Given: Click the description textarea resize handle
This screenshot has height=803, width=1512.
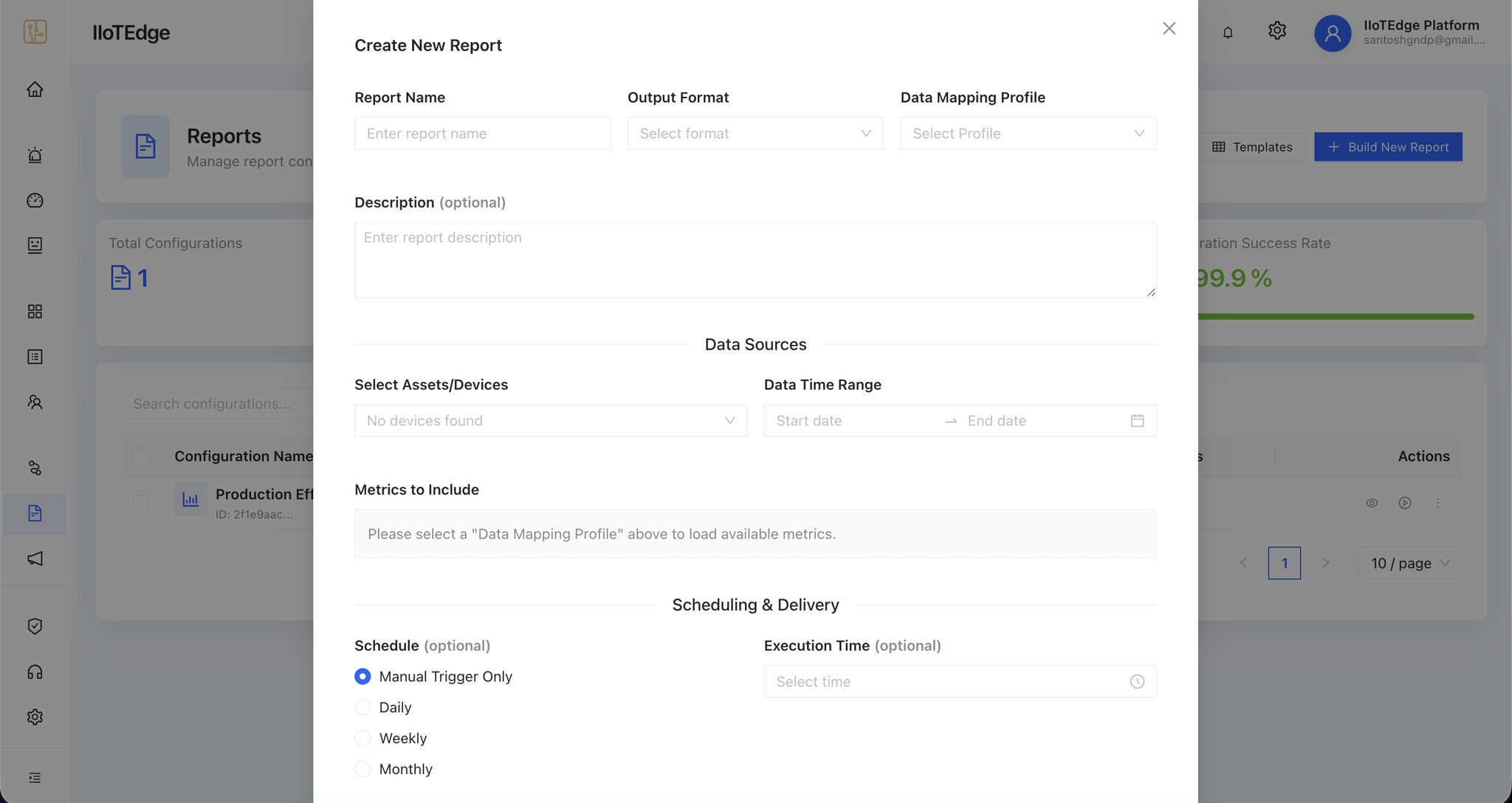Looking at the screenshot, I should pos(1151,292).
